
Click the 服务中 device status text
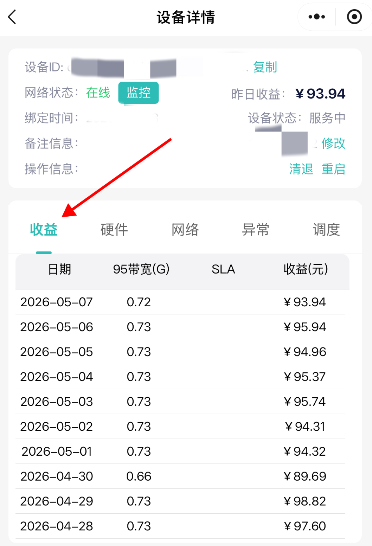[x=327, y=118]
